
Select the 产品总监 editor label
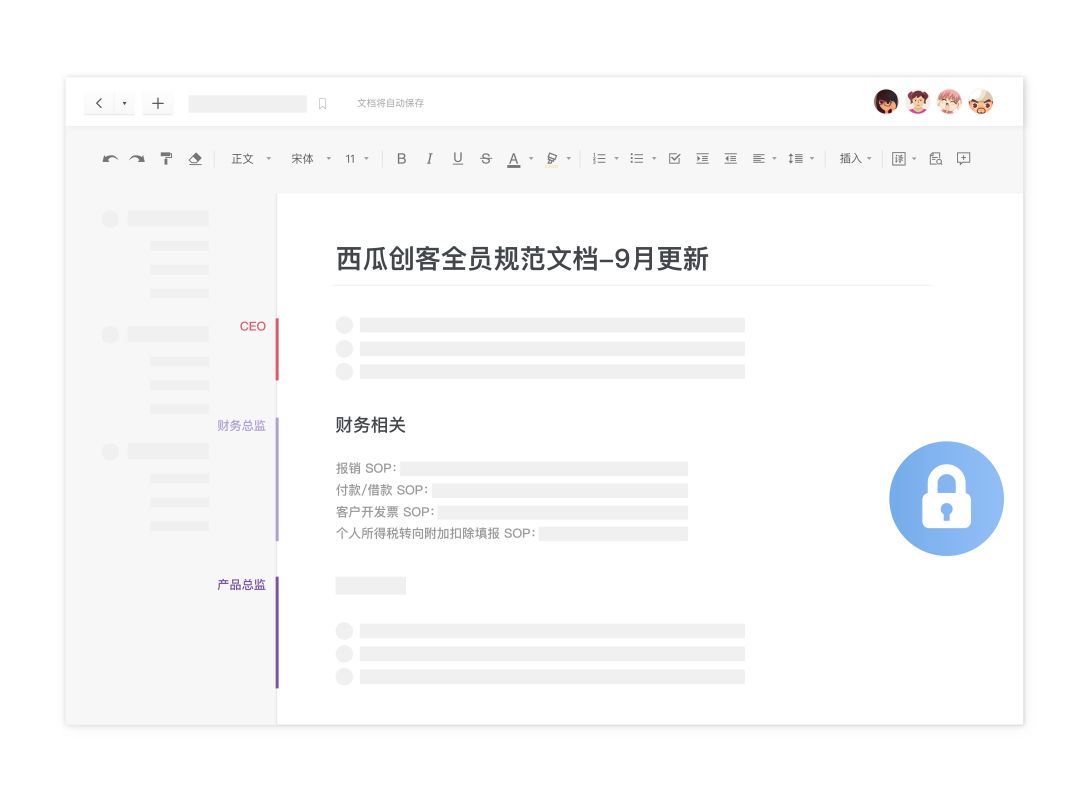[x=241, y=585]
